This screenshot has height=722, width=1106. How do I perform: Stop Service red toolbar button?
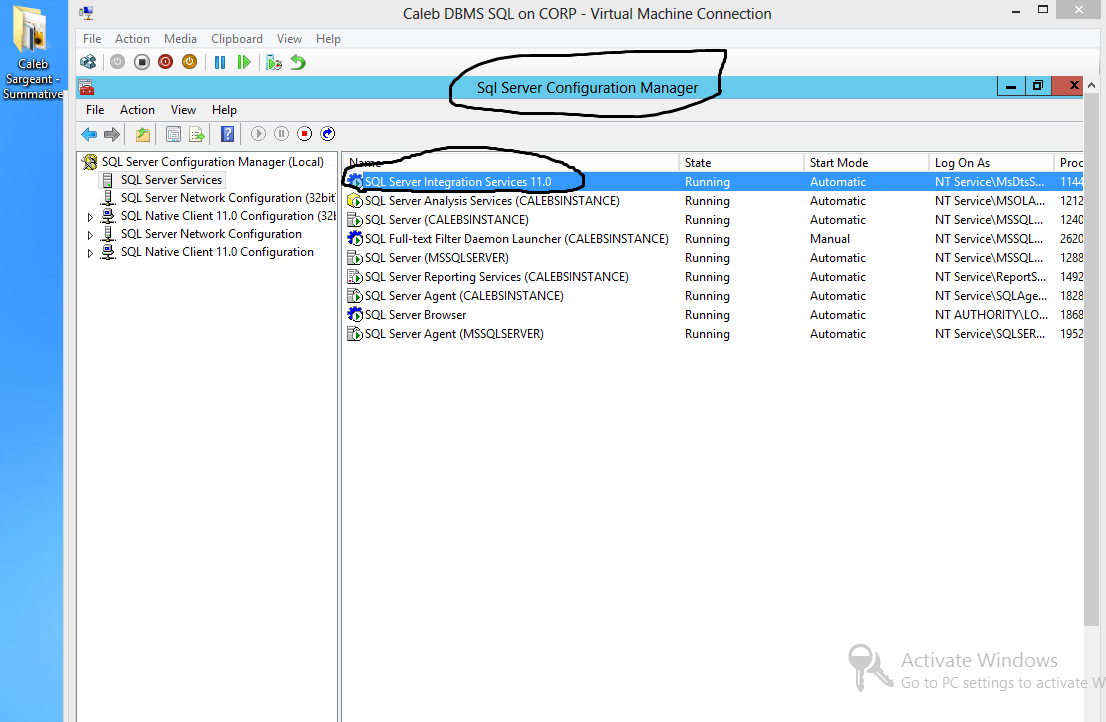tap(305, 133)
